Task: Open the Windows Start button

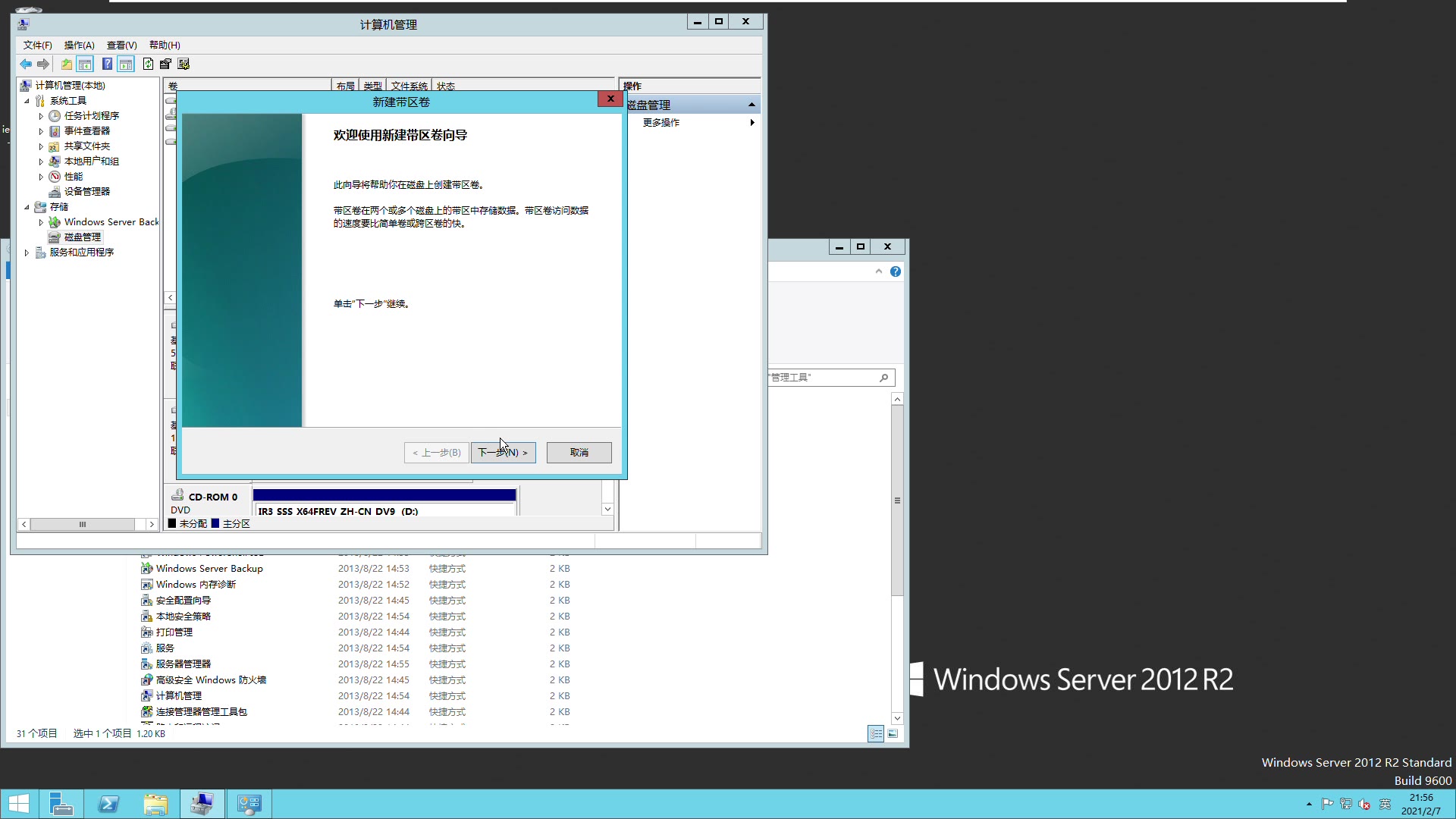Action: (x=18, y=804)
